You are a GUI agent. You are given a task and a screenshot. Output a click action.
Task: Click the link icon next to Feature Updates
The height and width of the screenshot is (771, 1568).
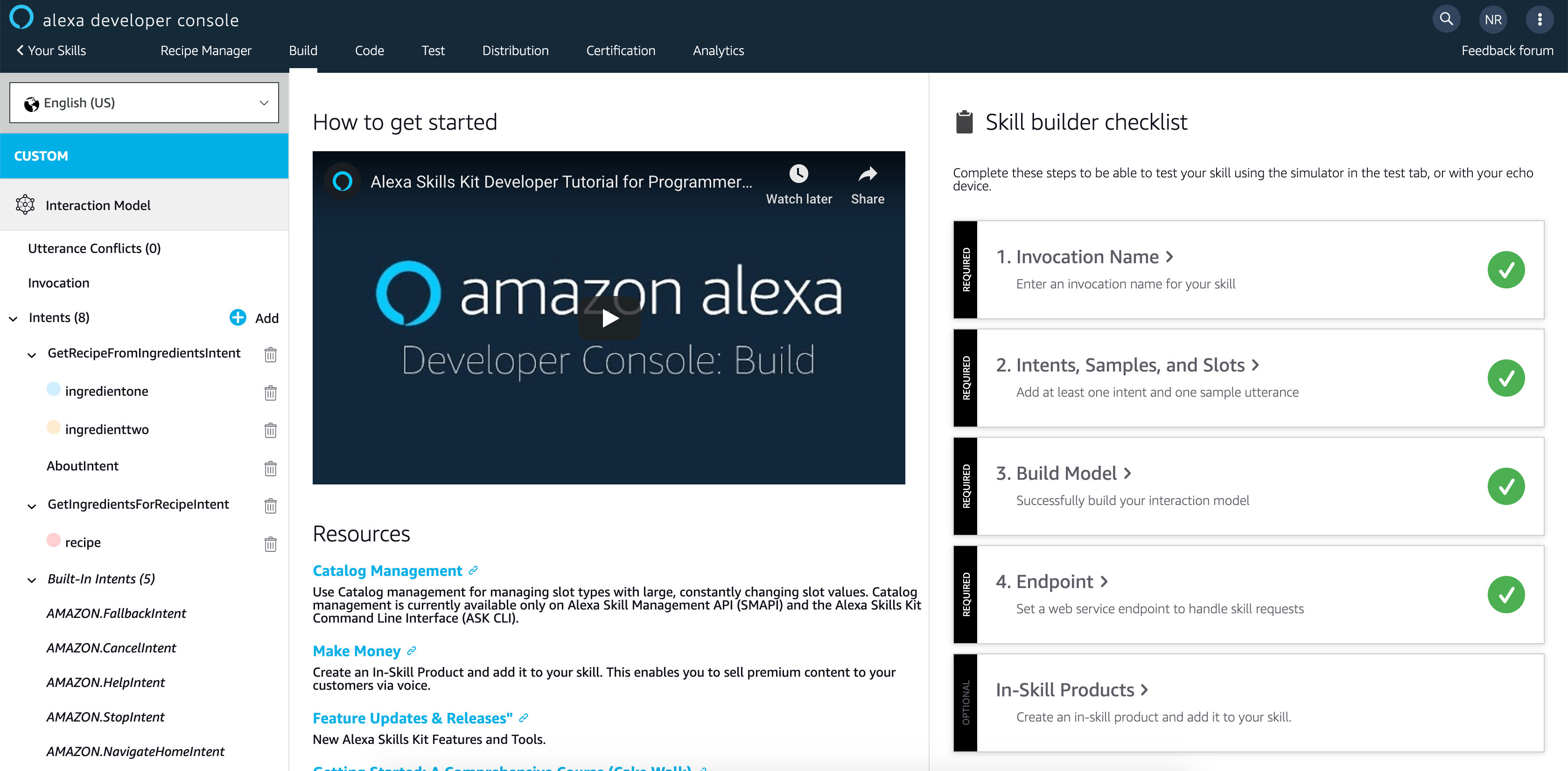(524, 718)
